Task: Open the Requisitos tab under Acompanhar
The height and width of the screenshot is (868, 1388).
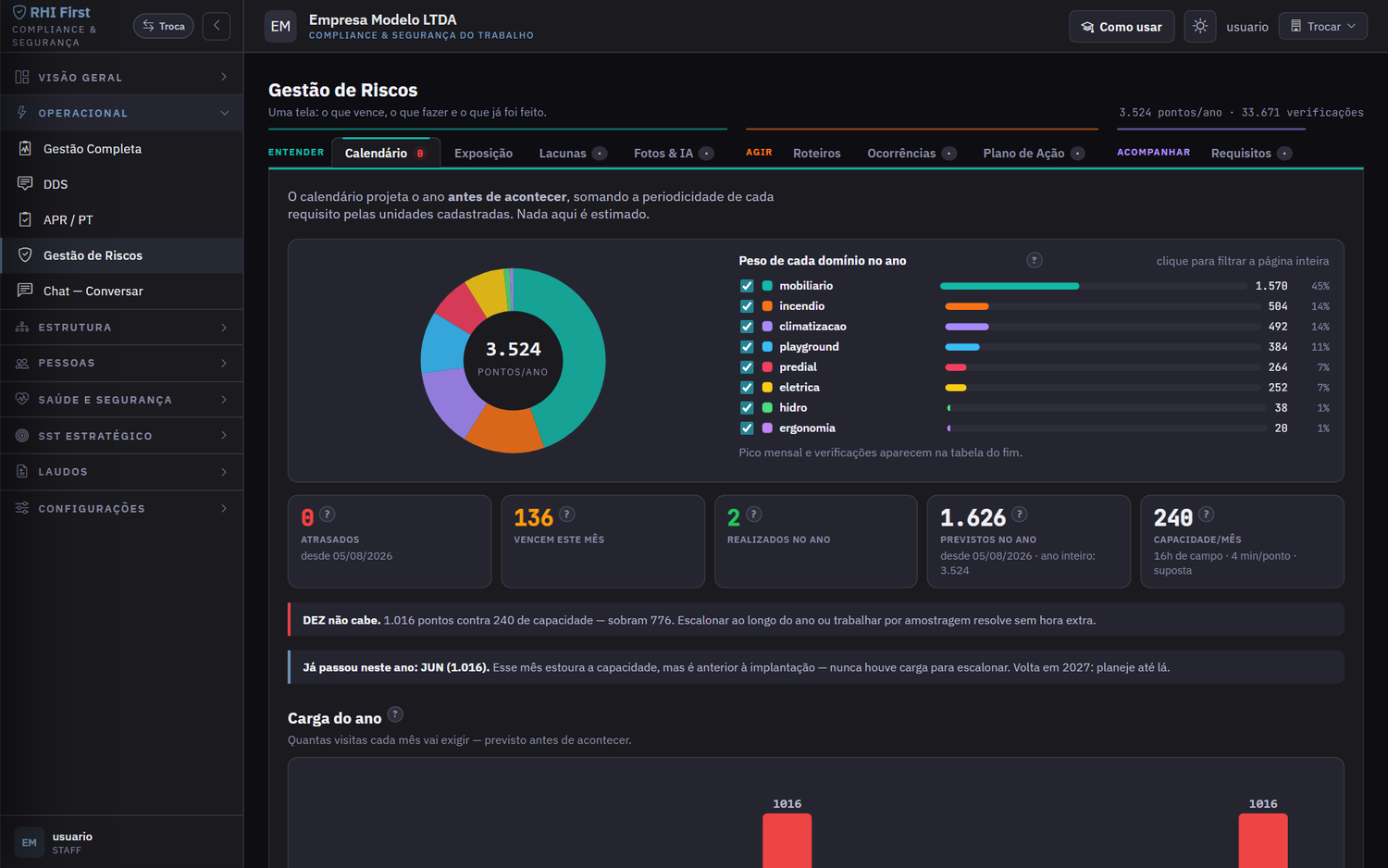Action: (x=1251, y=154)
